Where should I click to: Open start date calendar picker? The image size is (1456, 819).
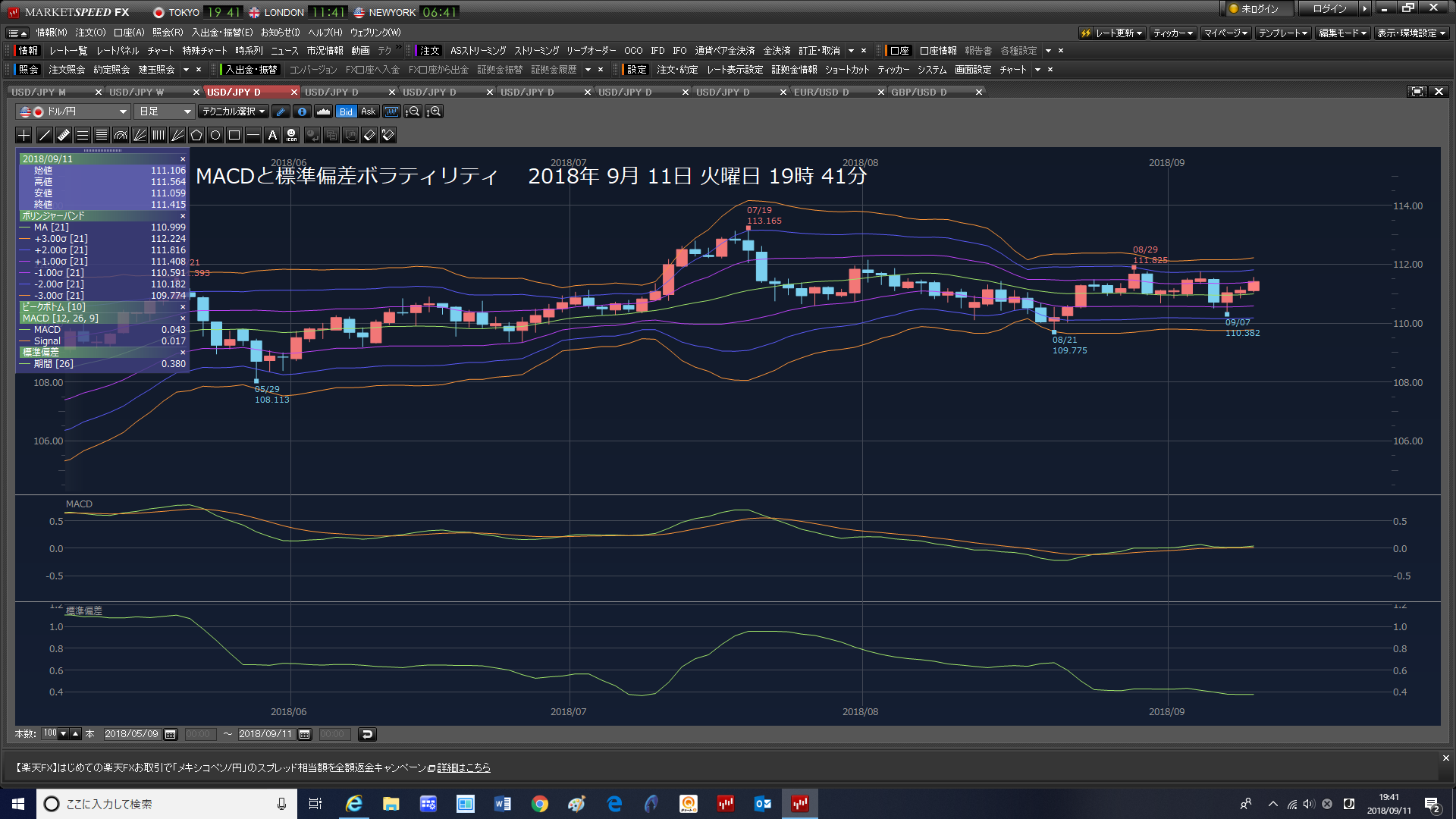coord(171,734)
